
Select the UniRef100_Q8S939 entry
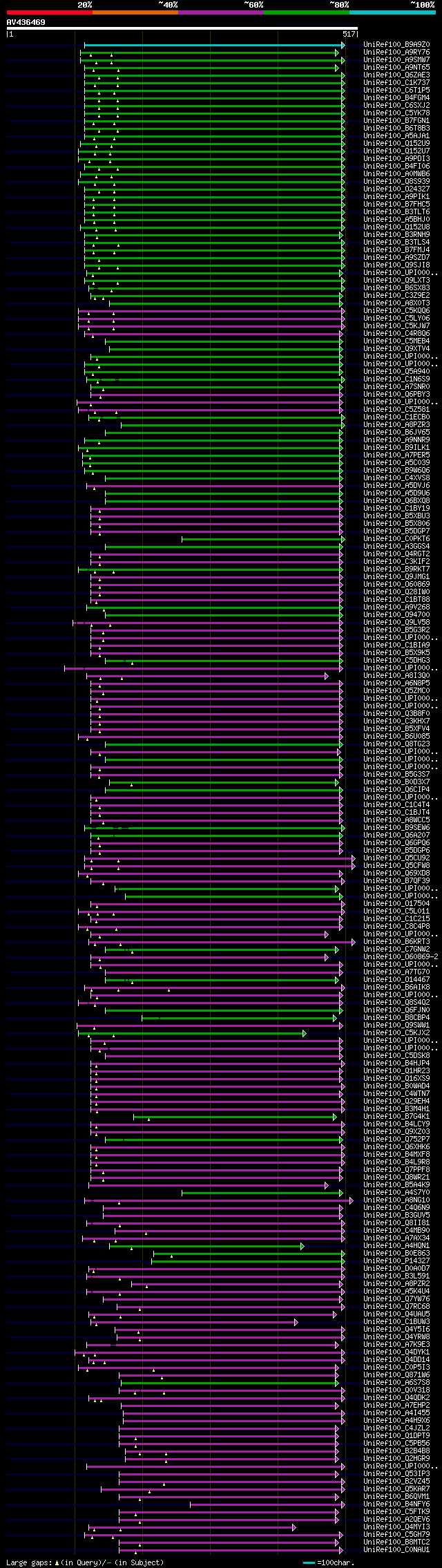point(396,182)
